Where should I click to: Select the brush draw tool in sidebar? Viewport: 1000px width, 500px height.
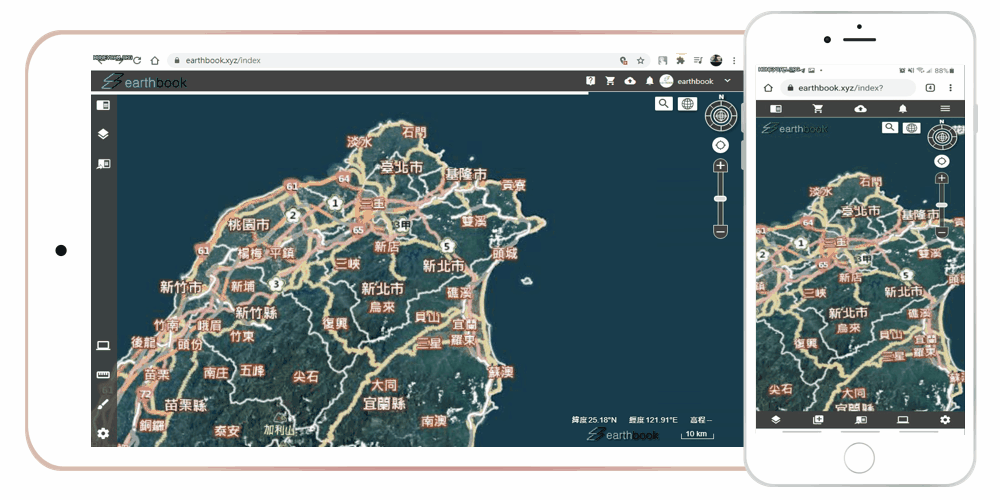pos(103,404)
